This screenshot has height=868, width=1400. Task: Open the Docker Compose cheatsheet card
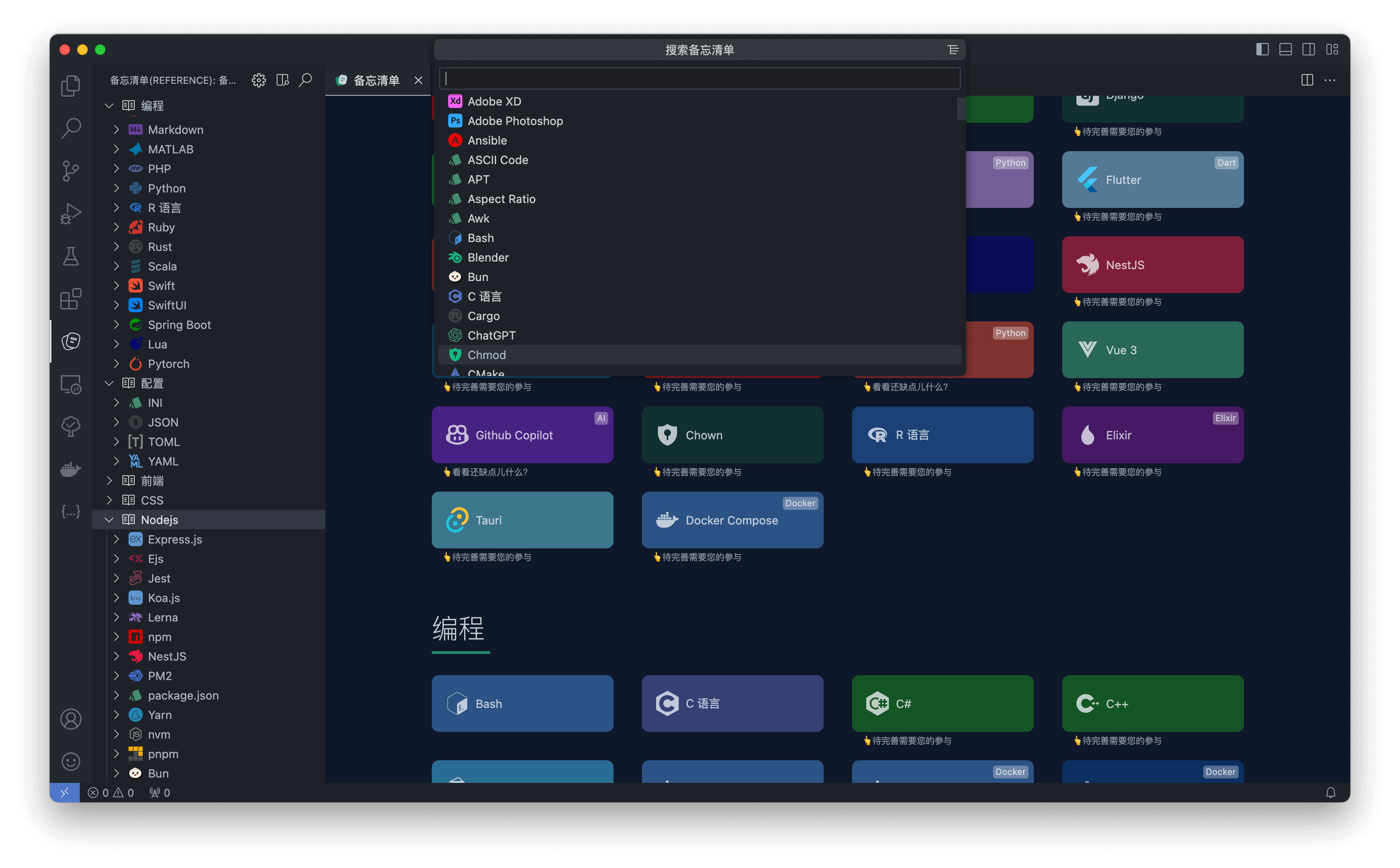click(x=732, y=520)
